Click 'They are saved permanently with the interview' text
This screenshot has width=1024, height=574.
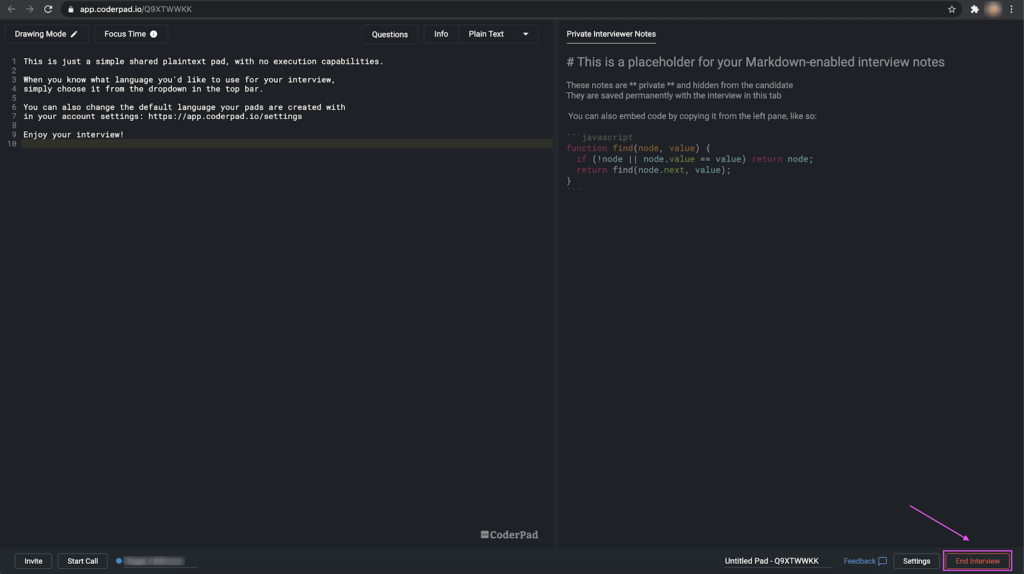[x=673, y=95]
